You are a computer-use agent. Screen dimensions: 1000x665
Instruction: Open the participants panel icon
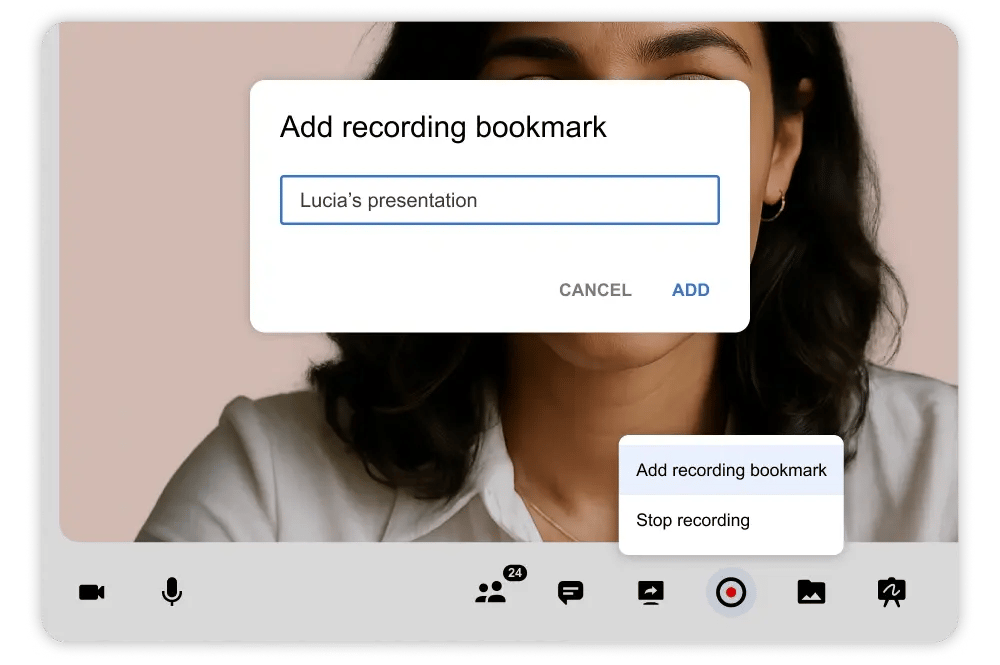point(493,592)
